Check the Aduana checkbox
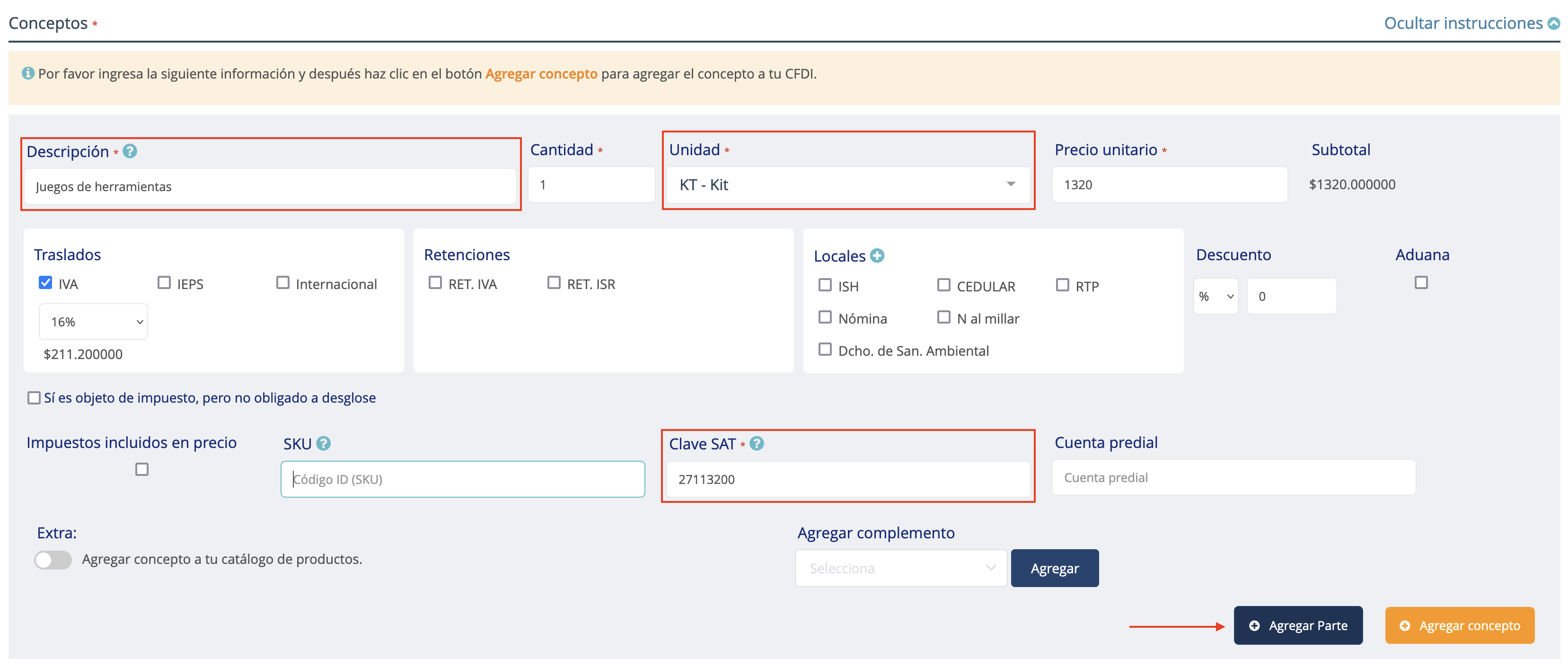Screen dimensions: 1568x667 1421,282
